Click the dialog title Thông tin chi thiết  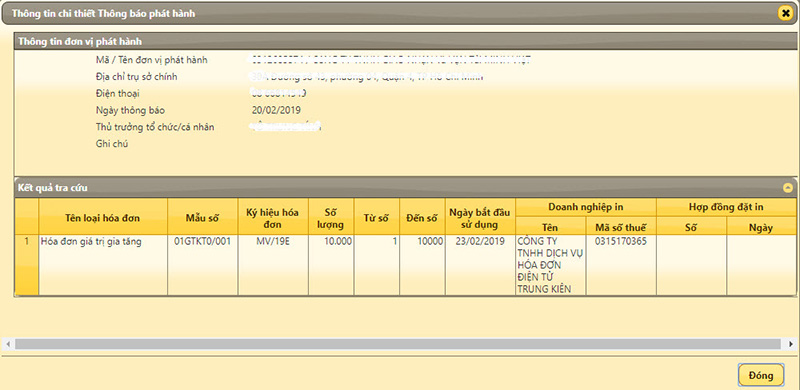point(104,14)
